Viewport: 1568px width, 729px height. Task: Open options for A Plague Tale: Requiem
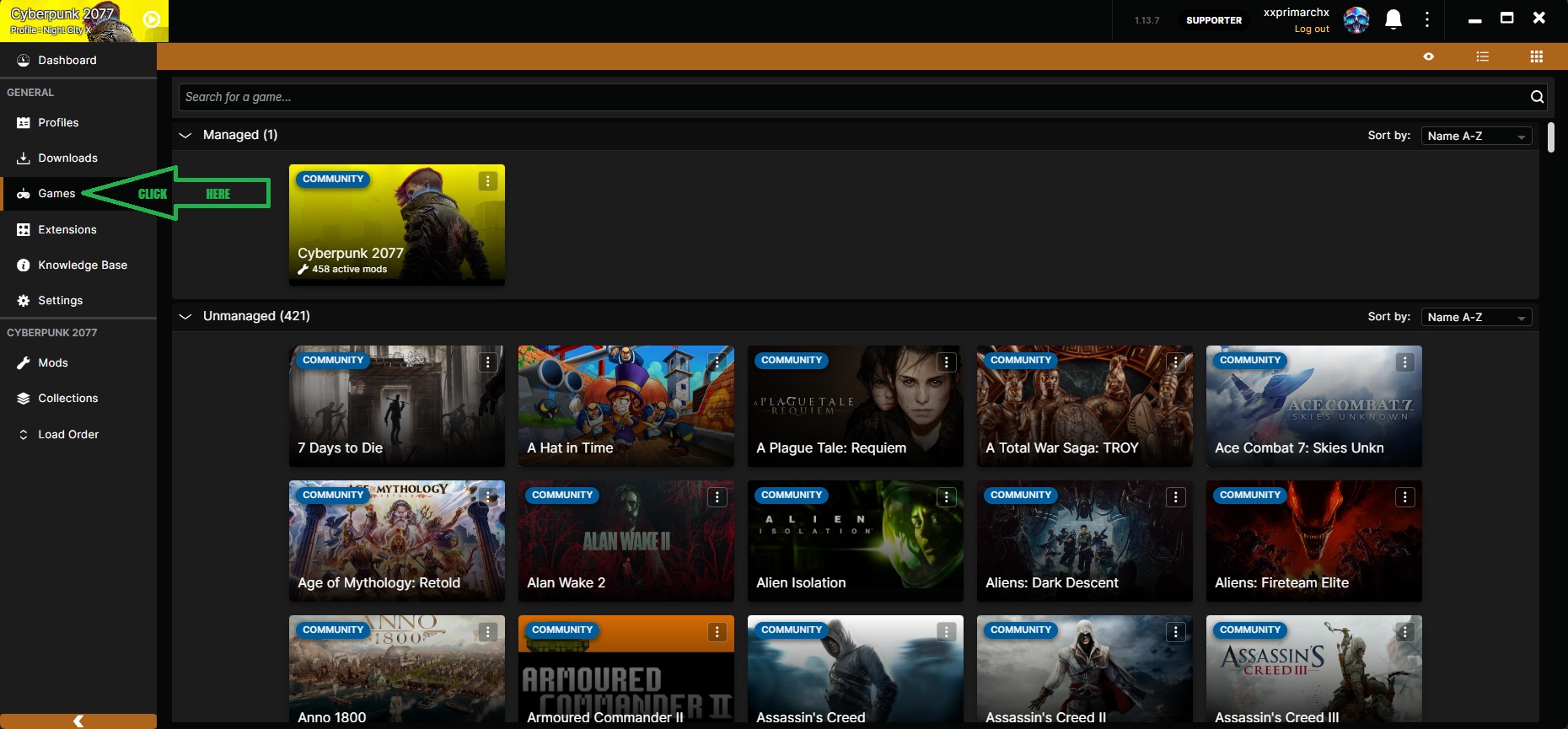947,362
